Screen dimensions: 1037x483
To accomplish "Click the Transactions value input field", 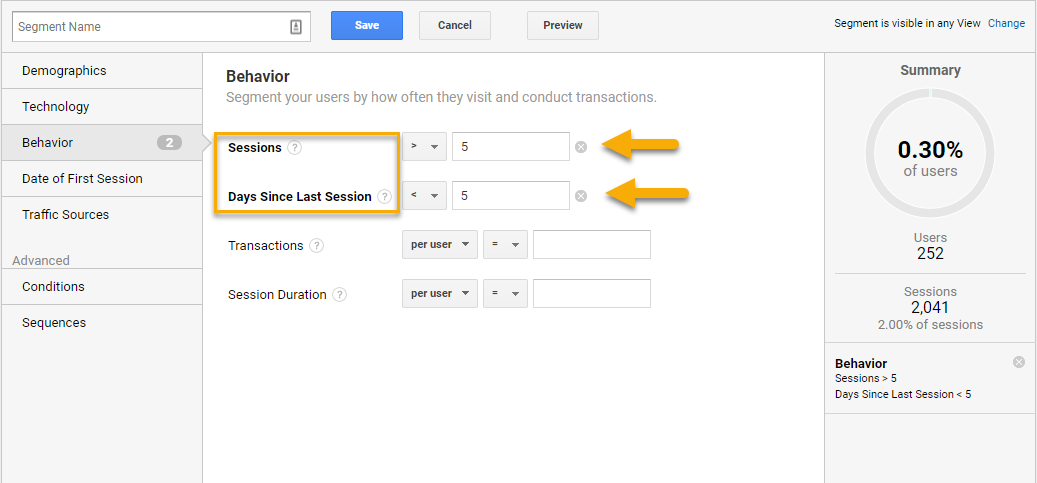I will pyautogui.click(x=592, y=245).
